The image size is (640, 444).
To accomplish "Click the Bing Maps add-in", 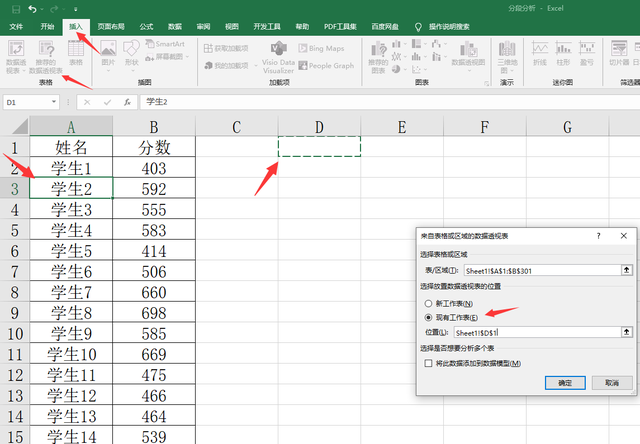I will [x=321, y=49].
